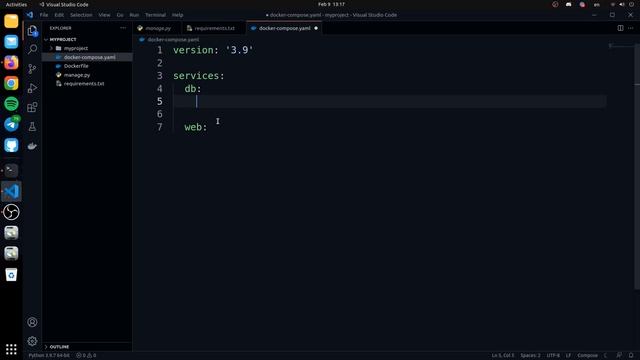Open the Testing flask view
Image resolution: width=640 pixels, height=360 pixels.
[x=32, y=127]
